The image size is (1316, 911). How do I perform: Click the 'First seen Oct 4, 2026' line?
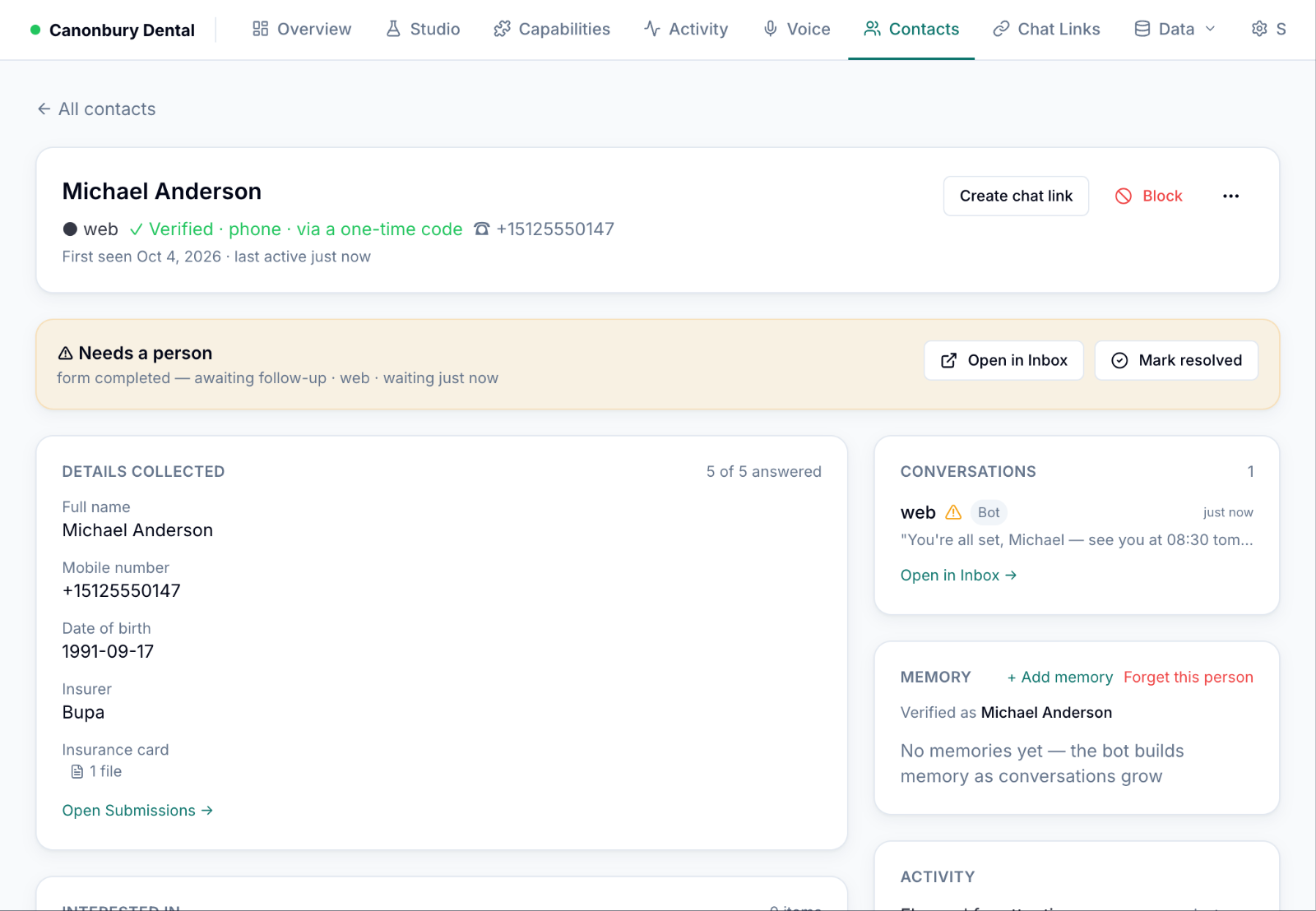[x=216, y=257]
